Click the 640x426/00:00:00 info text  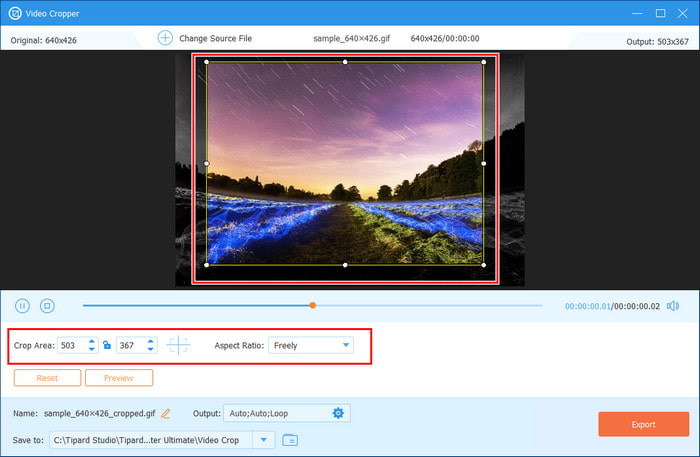(445, 38)
